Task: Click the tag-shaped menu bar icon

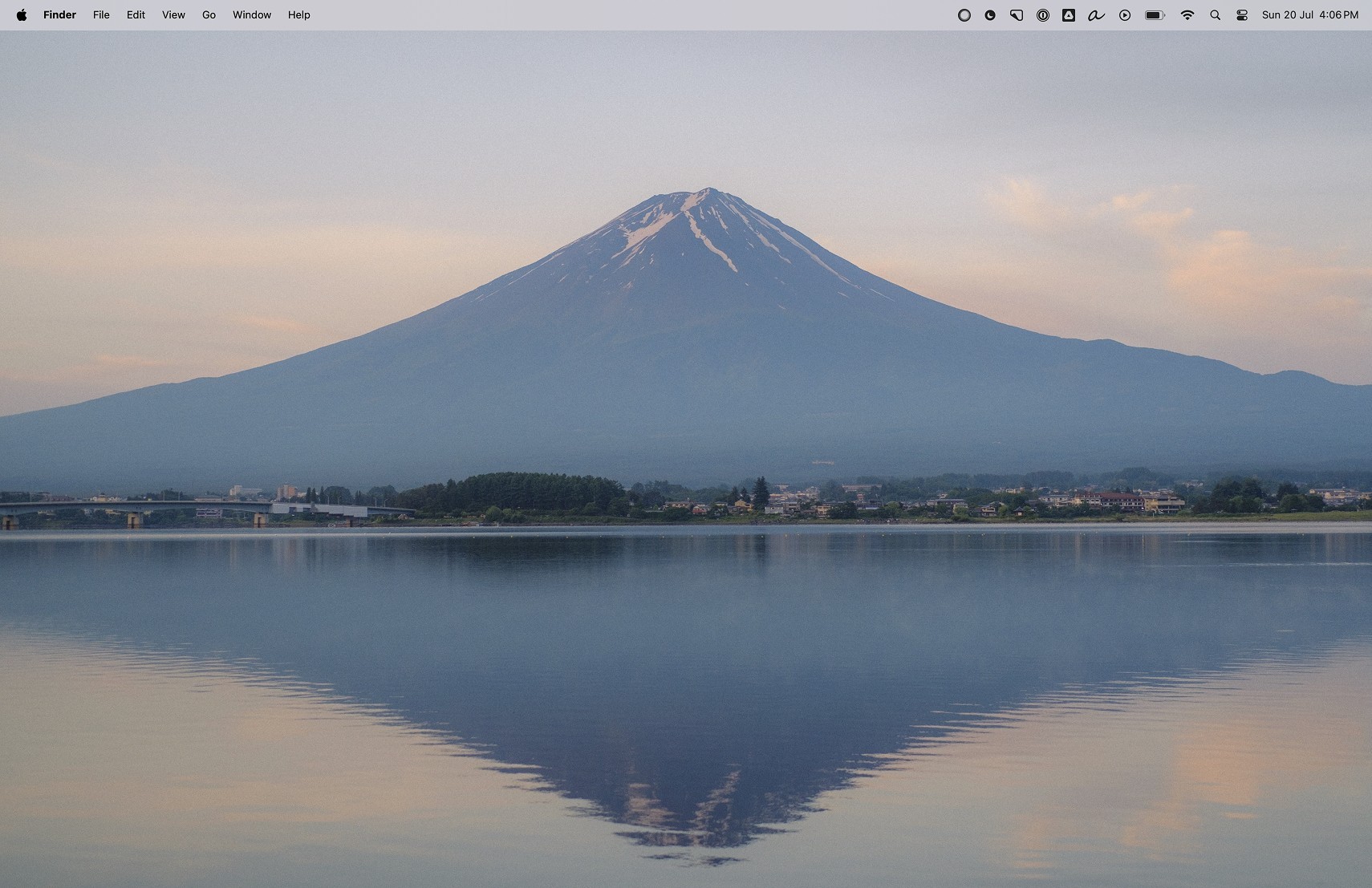Action: (x=1017, y=15)
